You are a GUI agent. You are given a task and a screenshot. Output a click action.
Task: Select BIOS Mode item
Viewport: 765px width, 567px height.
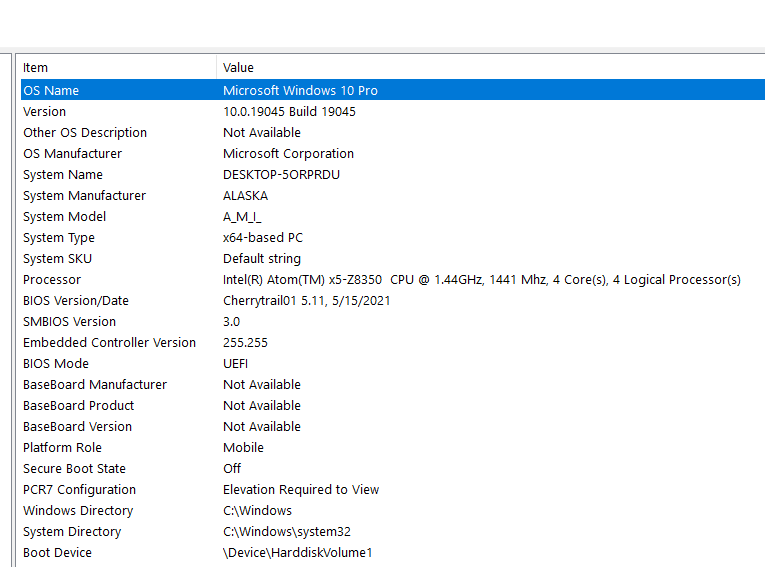coord(56,363)
